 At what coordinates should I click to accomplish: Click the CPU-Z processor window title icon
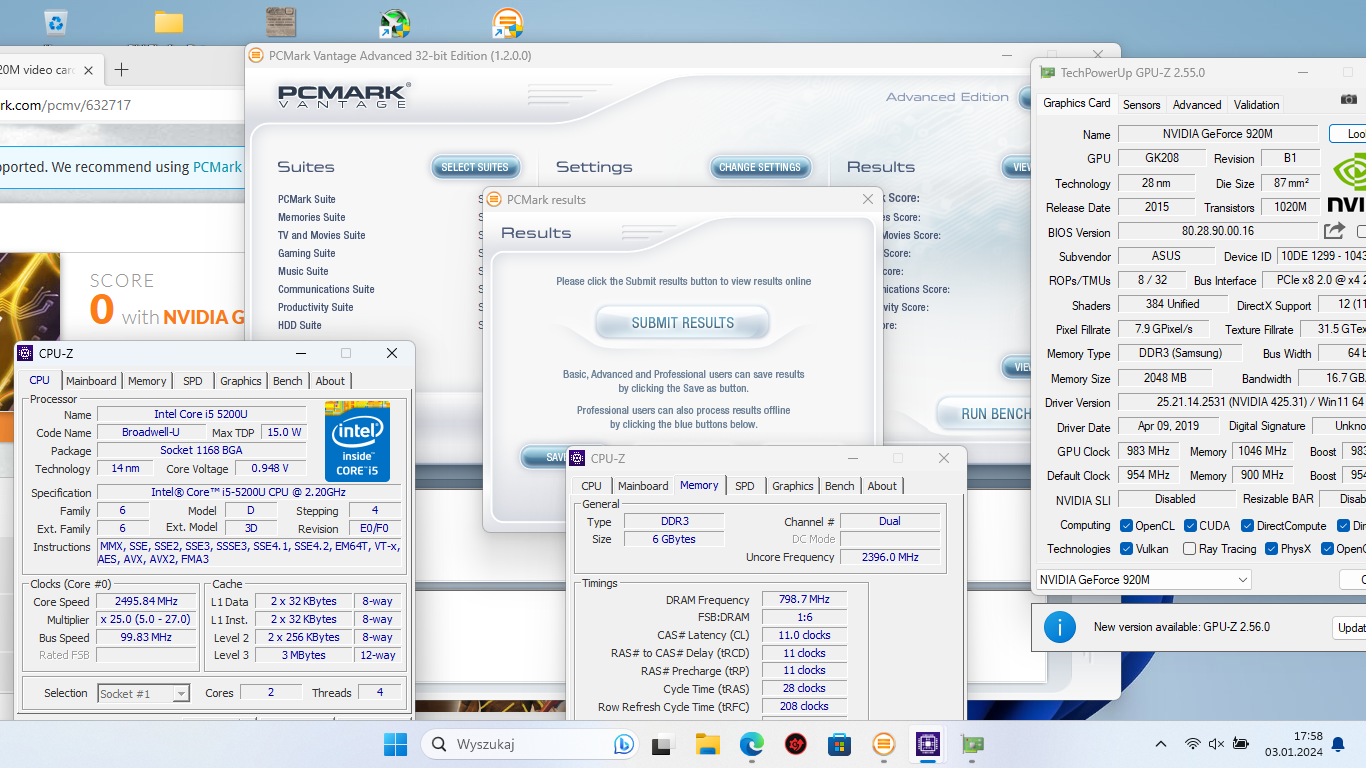pyautogui.click(x=25, y=353)
